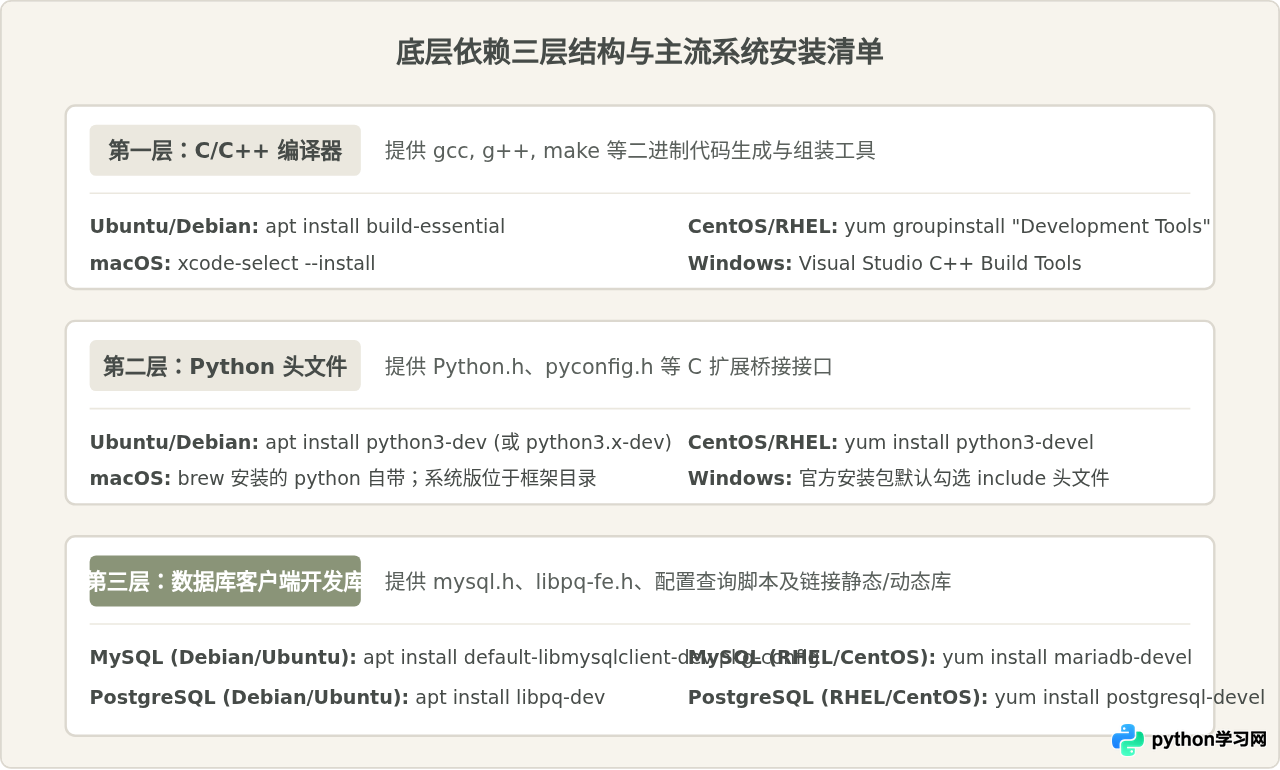Click the description mentioning gcc, g++, make
Image resolution: width=1280 pixels, height=770 pixels.
(x=630, y=150)
